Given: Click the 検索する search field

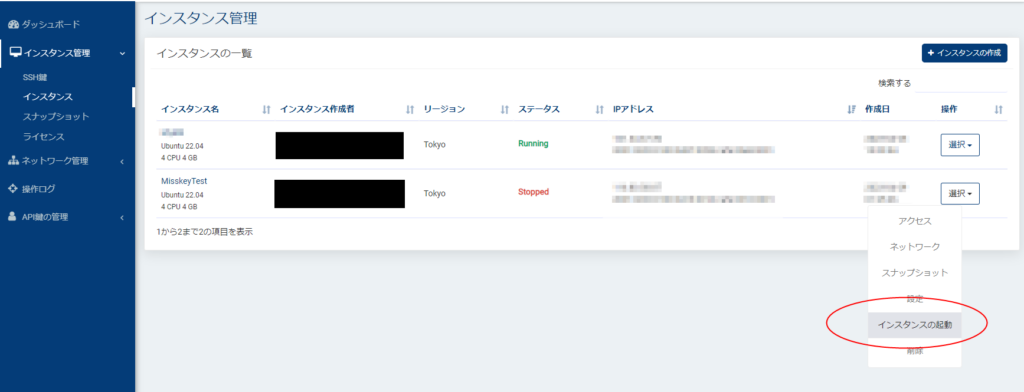Looking at the screenshot, I should [961, 83].
